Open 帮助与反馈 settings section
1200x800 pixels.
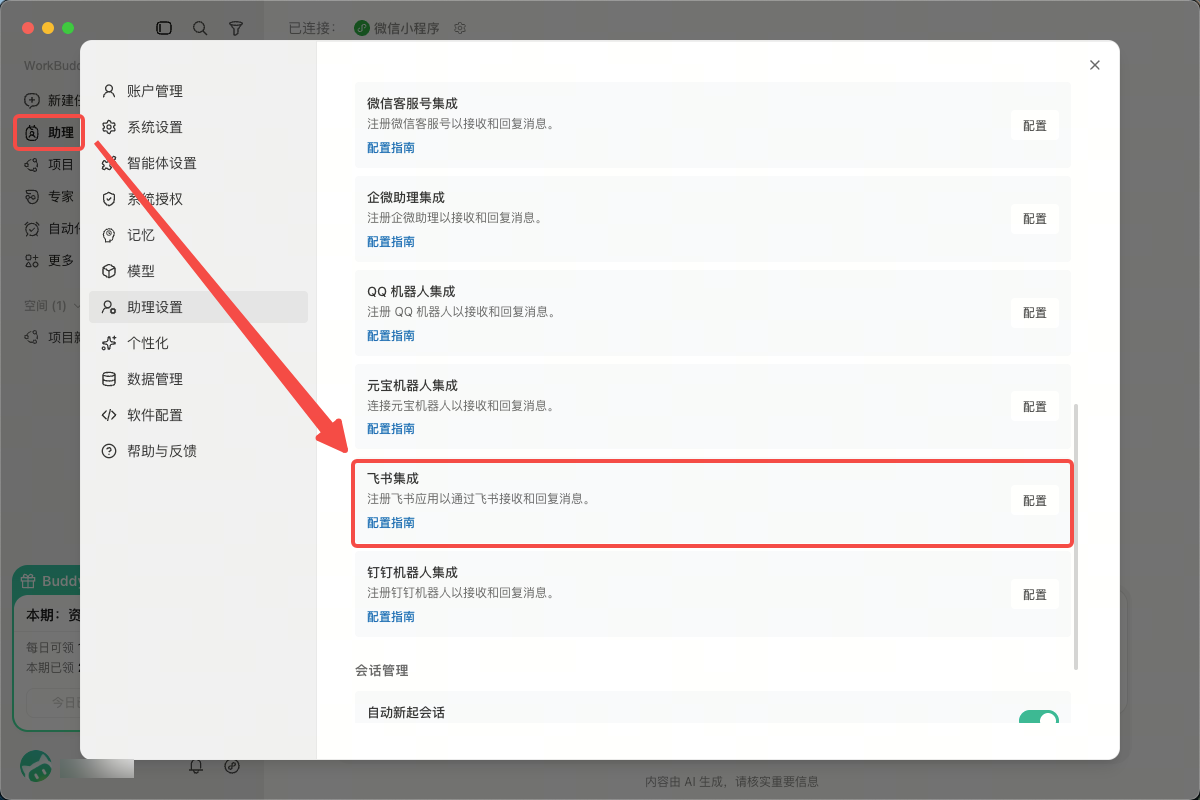198,451
